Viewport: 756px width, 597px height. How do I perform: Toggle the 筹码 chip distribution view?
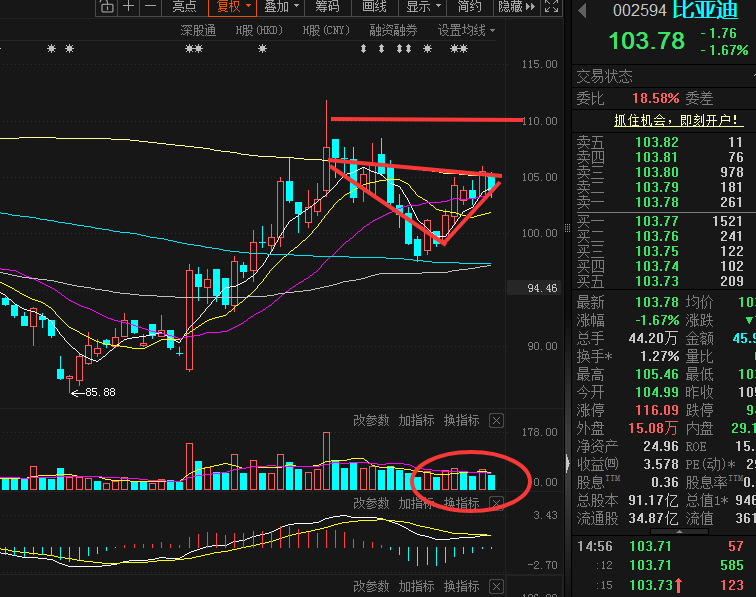tap(327, 7)
